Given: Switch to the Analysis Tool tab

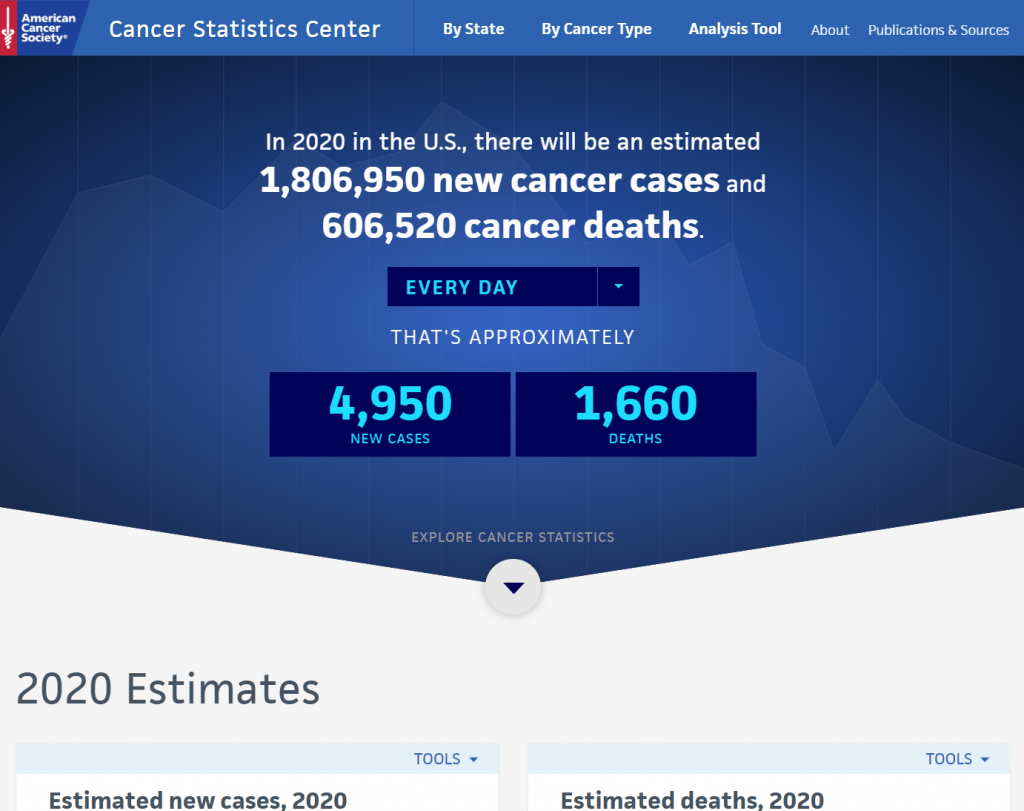Looking at the screenshot, I should coord(735,29).
